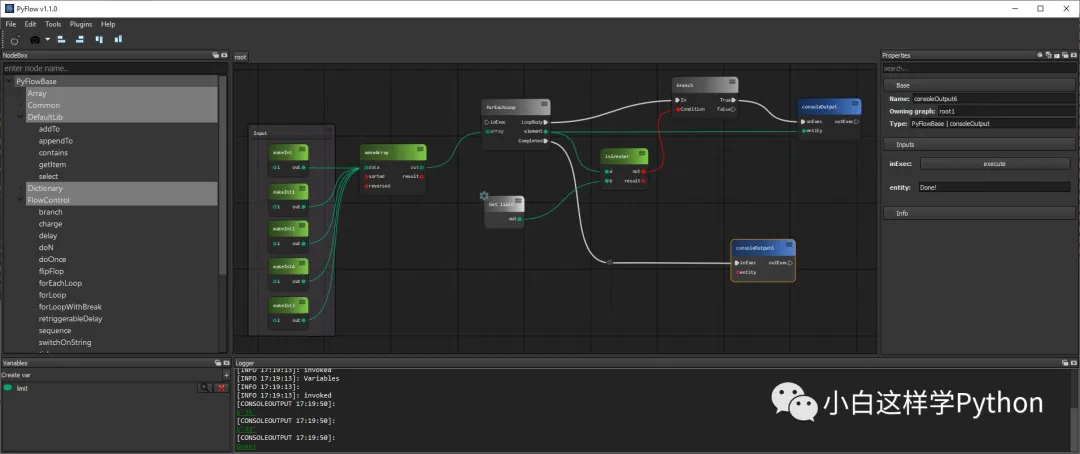
Task: Click the second icon in Properties panel header
Action: coord(1048,55)
